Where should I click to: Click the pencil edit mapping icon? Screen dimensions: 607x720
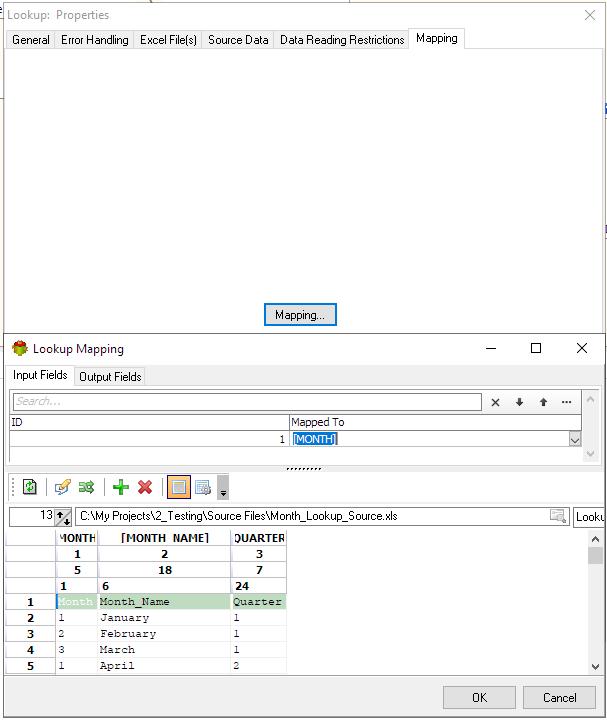click(62, 487)
